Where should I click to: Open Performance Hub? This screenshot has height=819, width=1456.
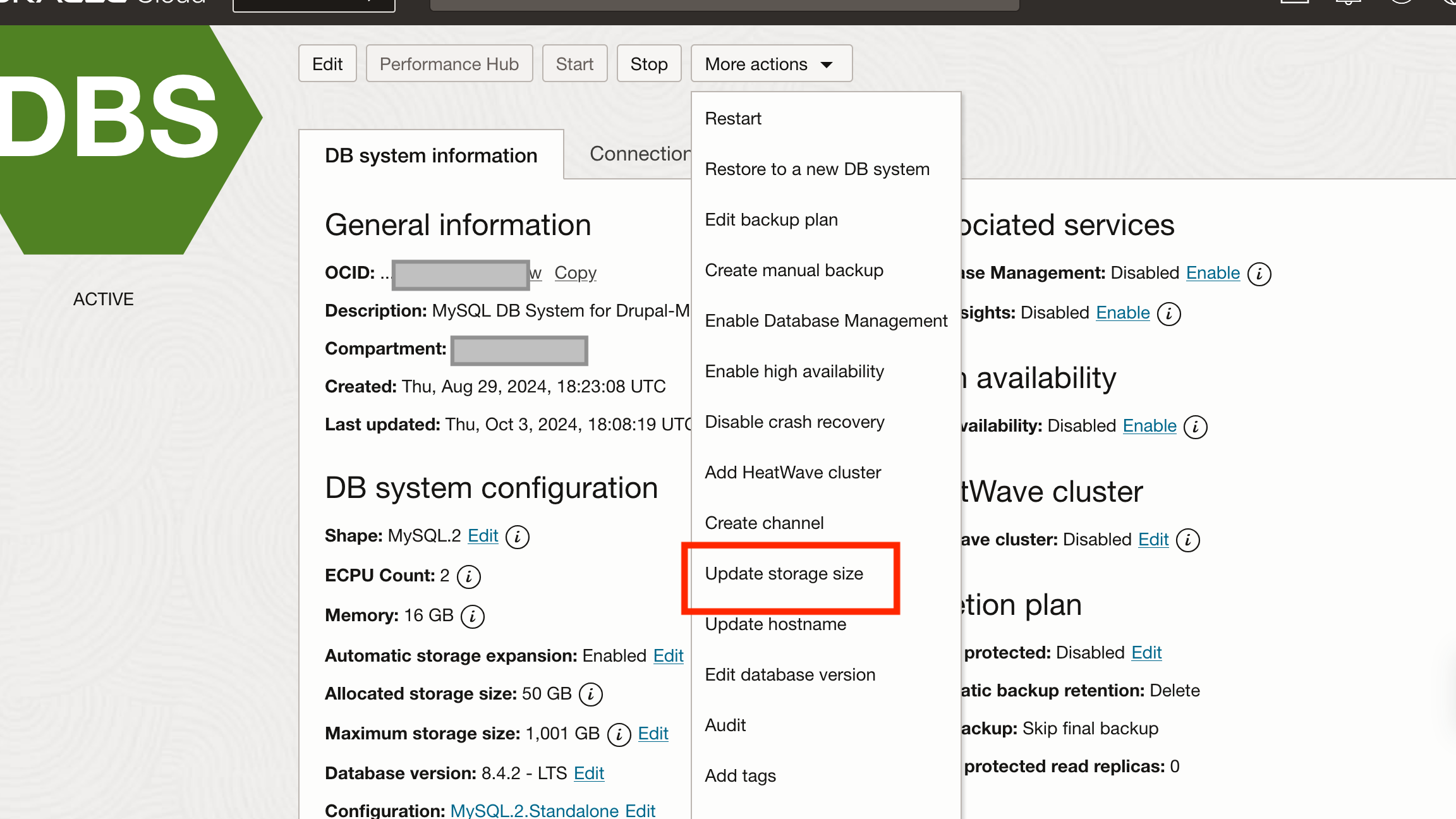click(x=449, y=64)
